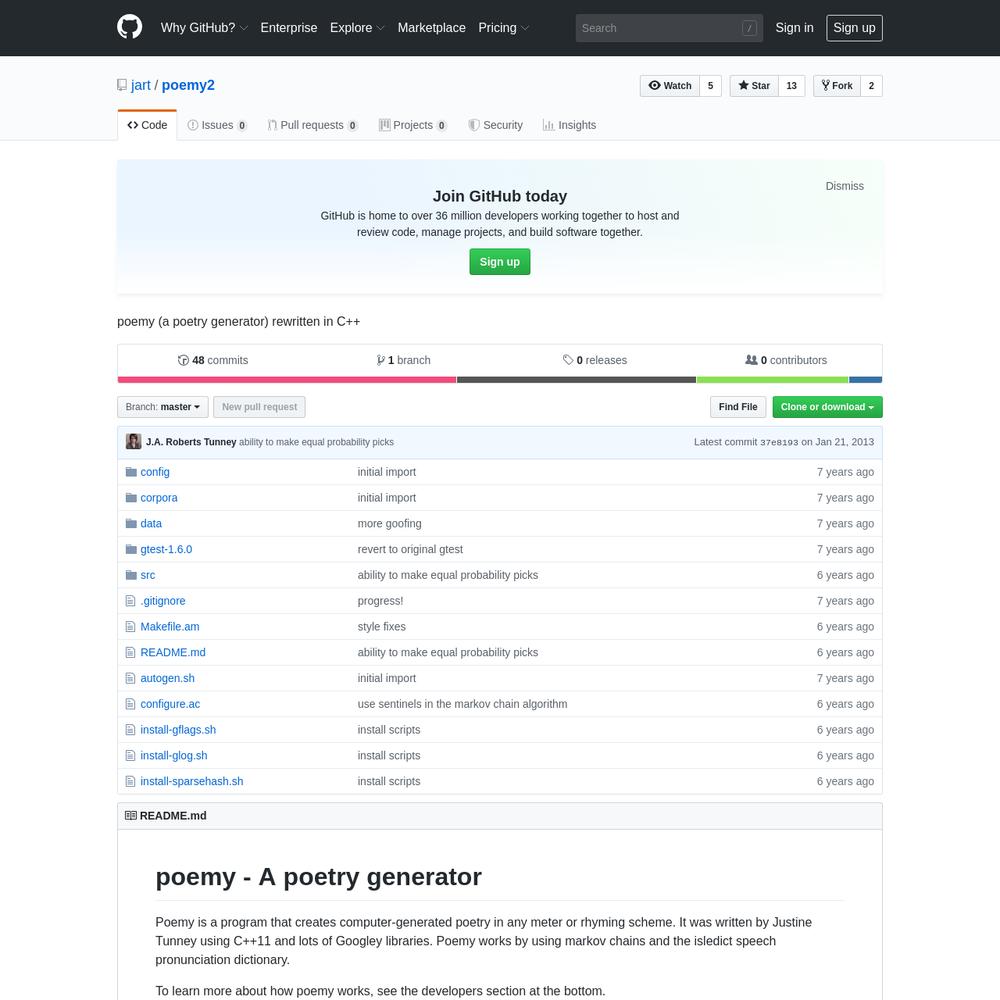Screen dimensions: 1000x1000
Task: Click the pink language bar segment
Action: tap(287, 380)
